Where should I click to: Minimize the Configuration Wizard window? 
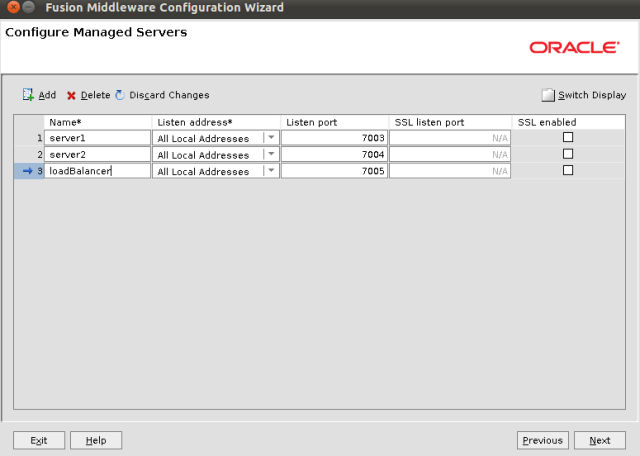(29, 7)
